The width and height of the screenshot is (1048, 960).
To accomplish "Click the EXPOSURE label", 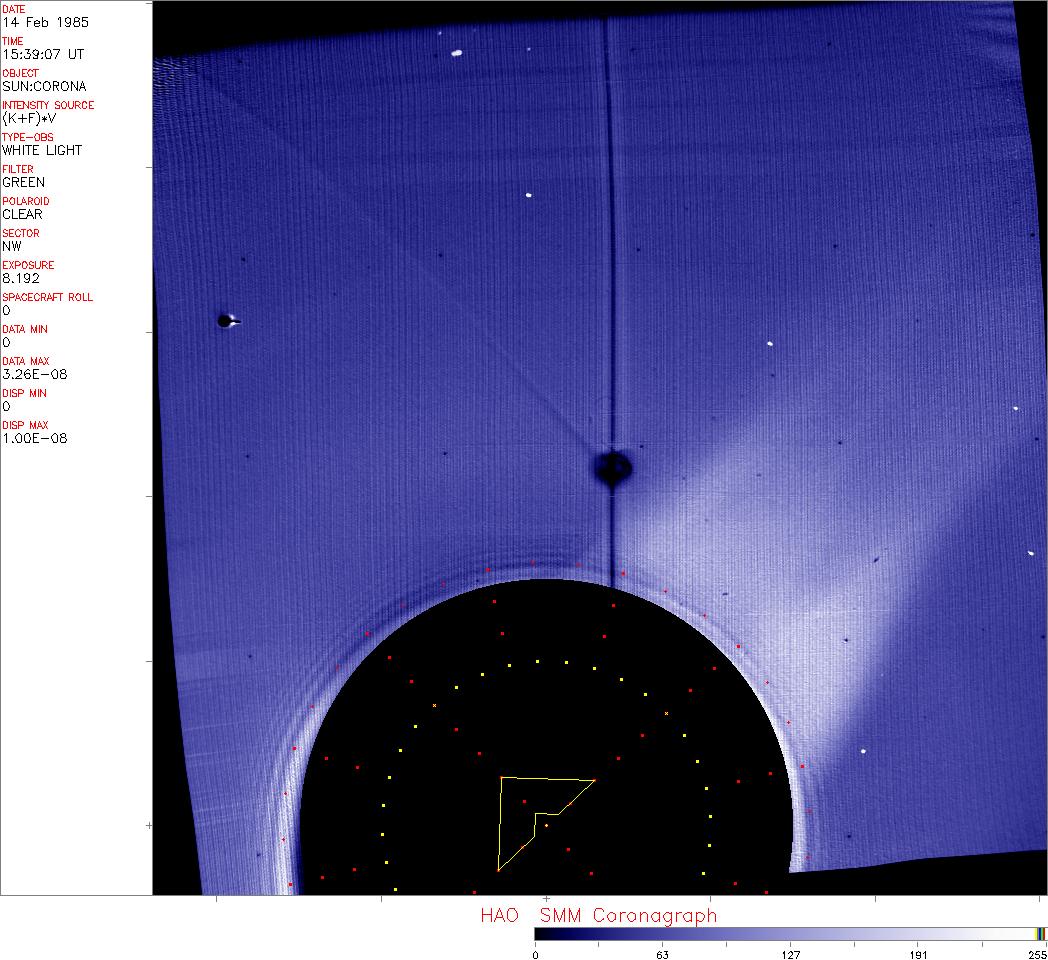I will 28,266.
